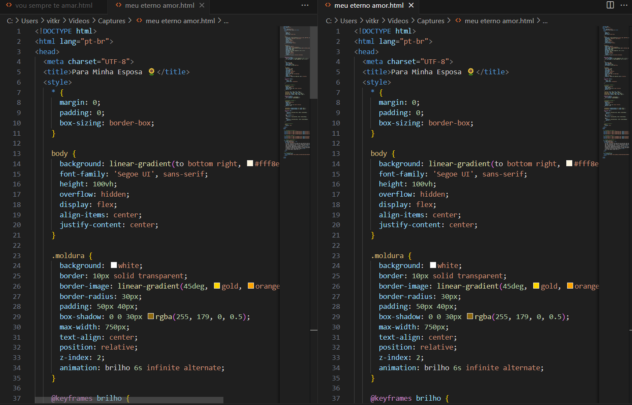Click HTML file icon on vou sempre te amar.html tab

coord(9,5)
